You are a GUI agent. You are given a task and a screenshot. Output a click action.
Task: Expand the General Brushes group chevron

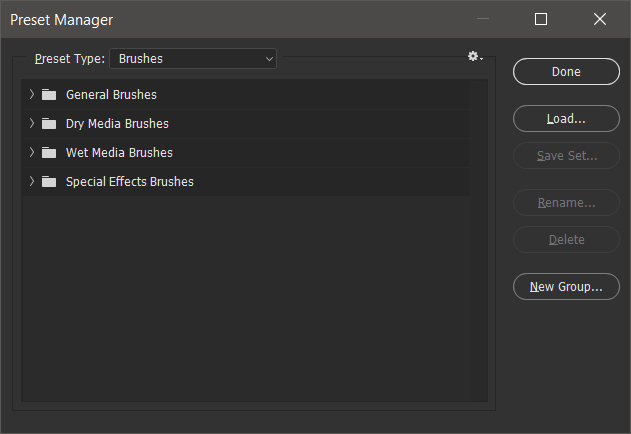[x=32, y=94]
